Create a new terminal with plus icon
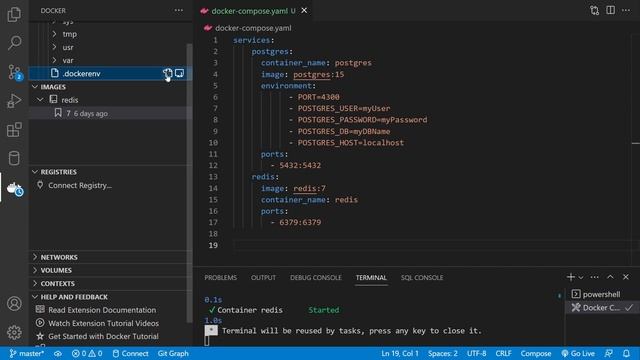The image size is (640, 360). (571, 277)
